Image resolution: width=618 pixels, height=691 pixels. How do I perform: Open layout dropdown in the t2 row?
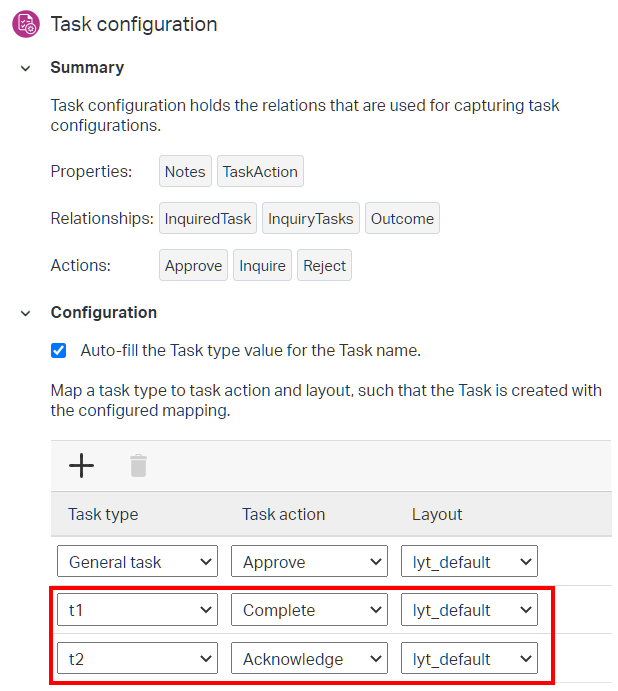coord(470,659)
